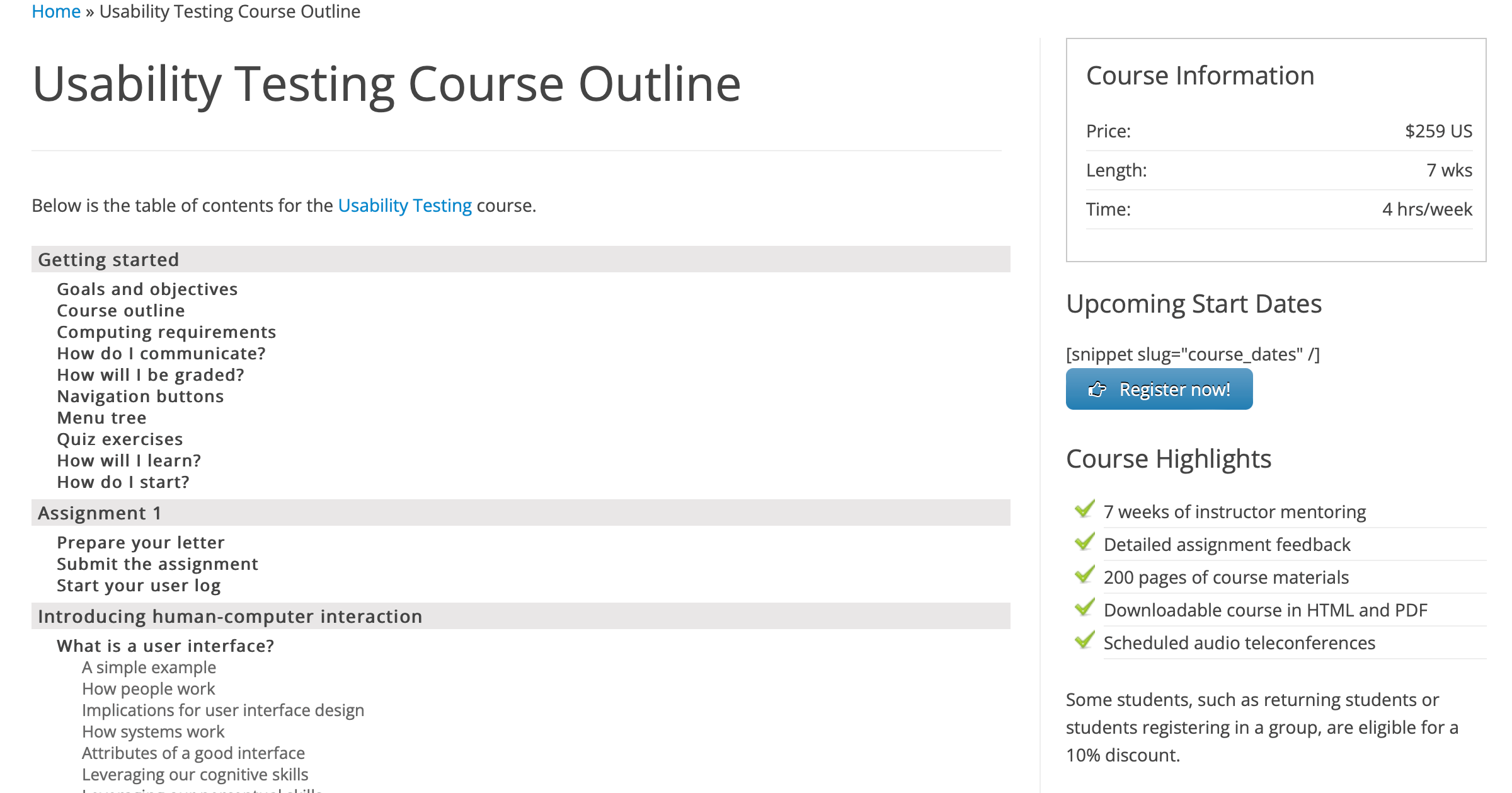
Task: Click Submit the assignment outline entry
Action: [x=157, y=564]
